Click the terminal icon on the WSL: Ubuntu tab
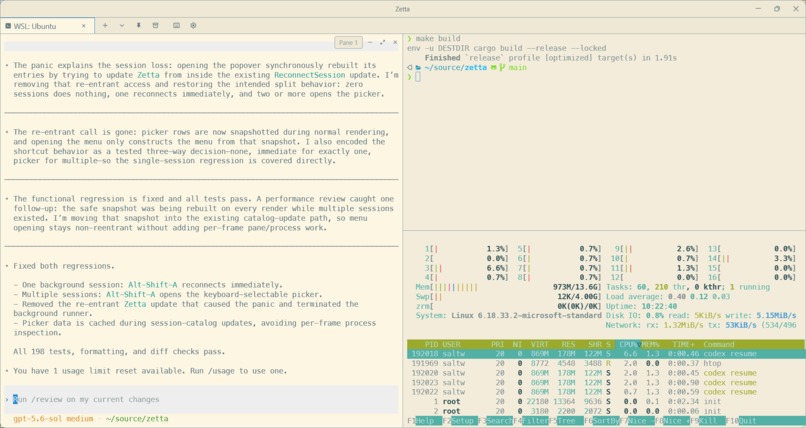This screenshot has width=806, height=428. pos(8,26)
